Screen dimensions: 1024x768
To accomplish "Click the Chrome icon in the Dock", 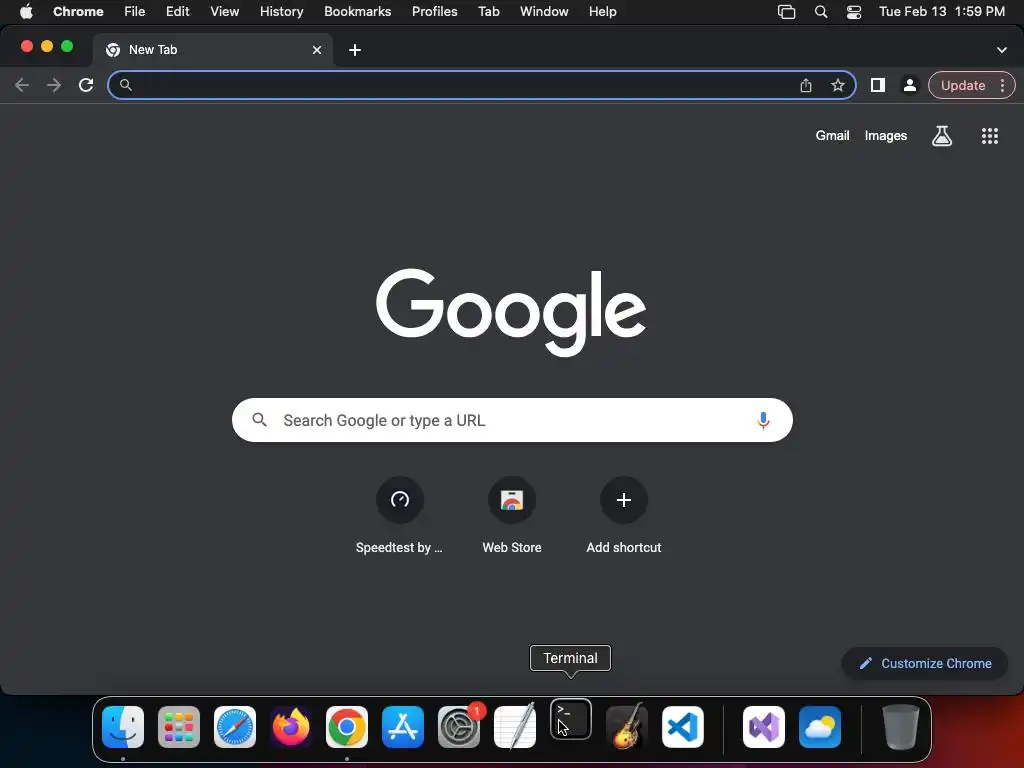I will click(x=347, y=727).
